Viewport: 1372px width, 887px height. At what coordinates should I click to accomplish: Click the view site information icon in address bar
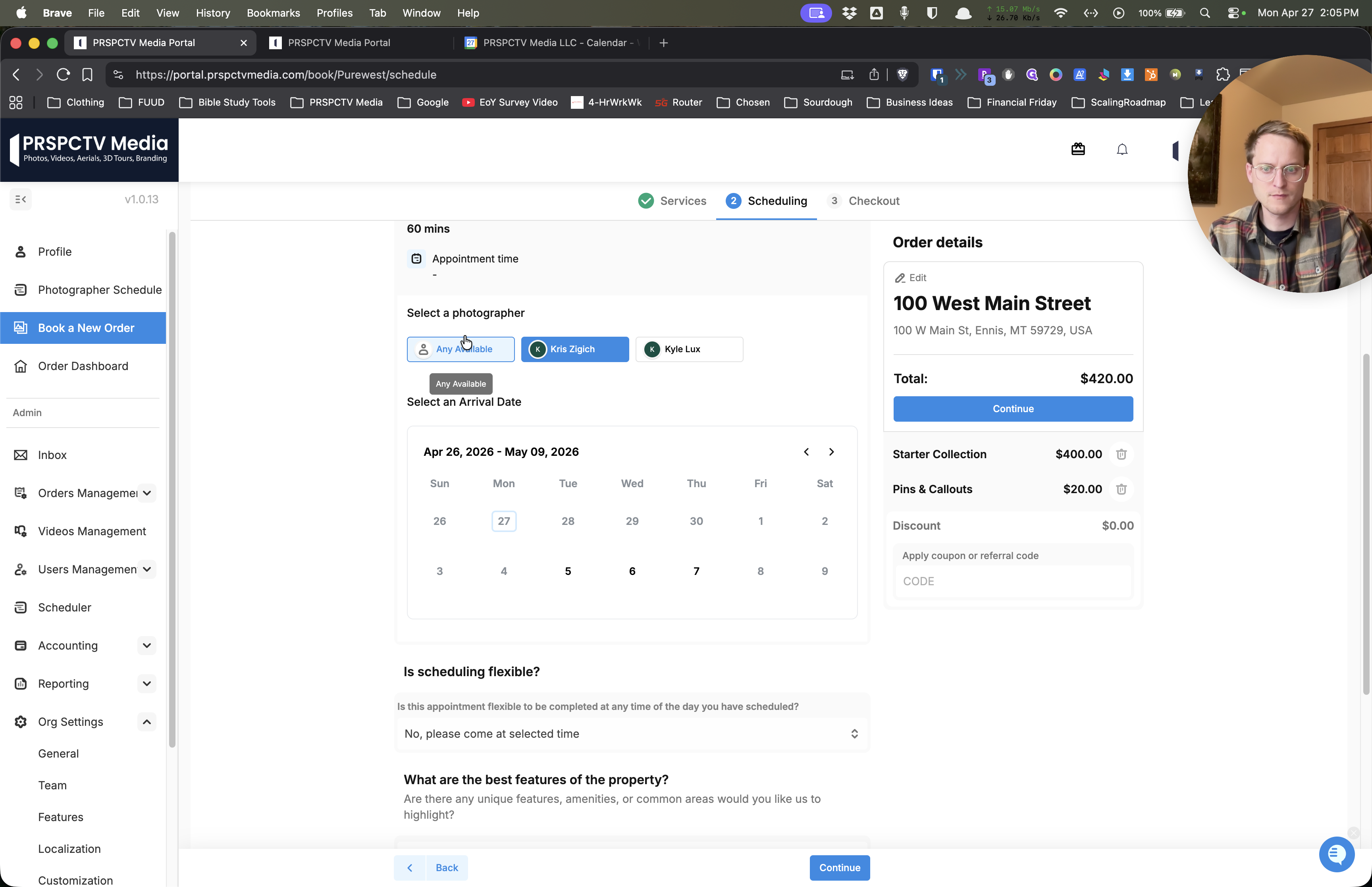[x=118, y=75]
